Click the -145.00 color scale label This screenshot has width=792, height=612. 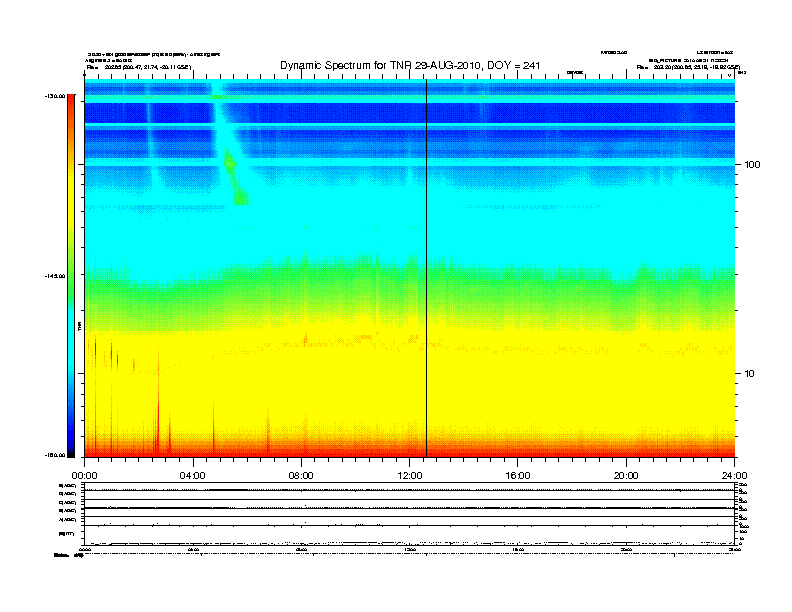(x=55, y=276)
